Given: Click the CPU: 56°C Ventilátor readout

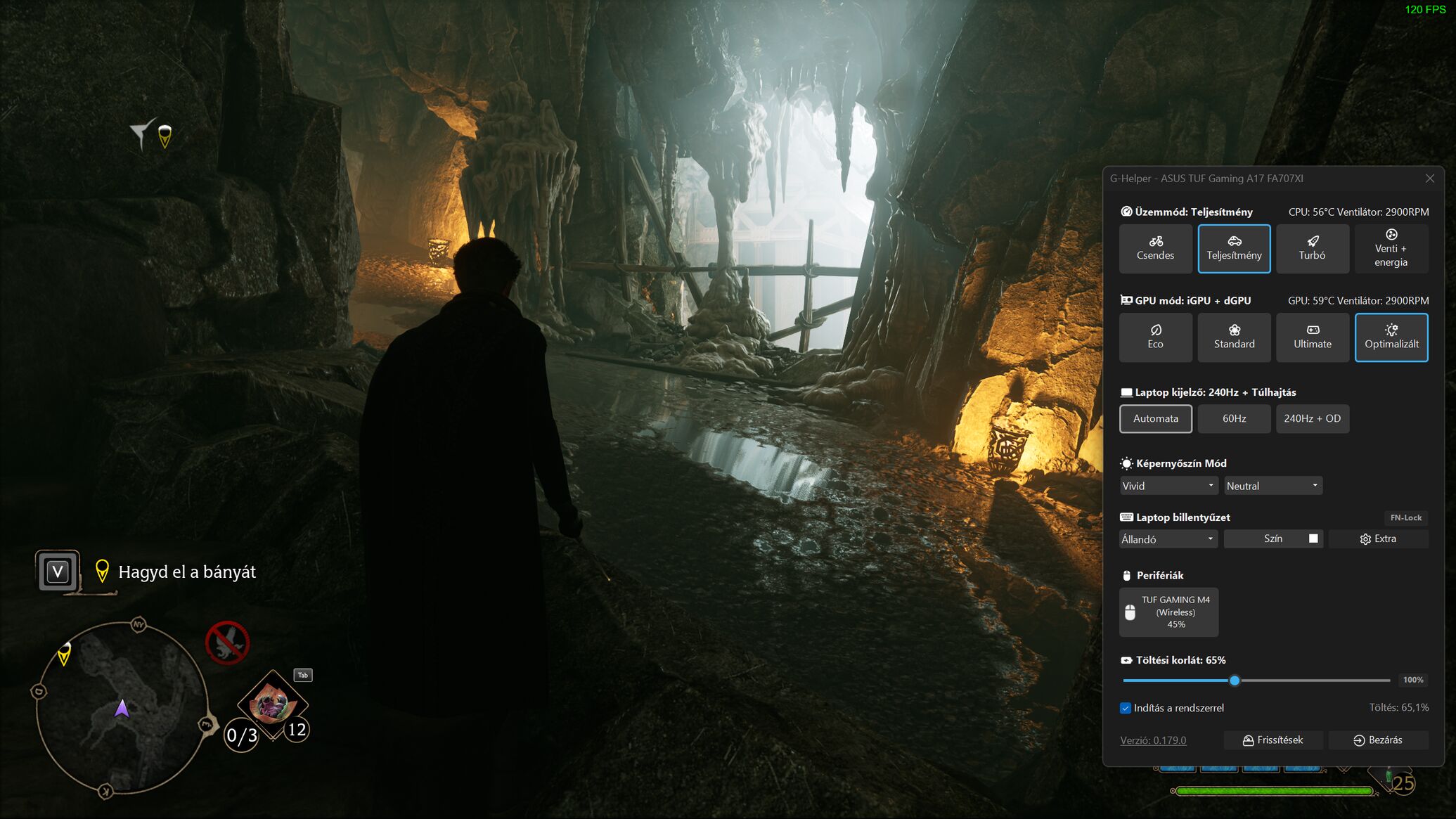Looking at the screenshot, I should click(1358, 212).
